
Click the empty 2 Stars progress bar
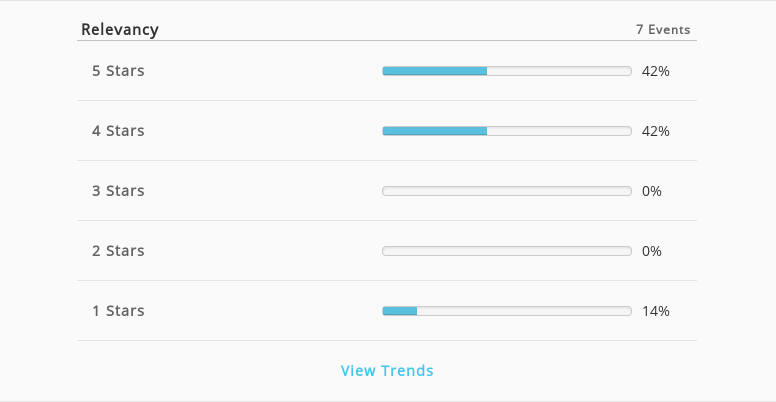(507, 251)
